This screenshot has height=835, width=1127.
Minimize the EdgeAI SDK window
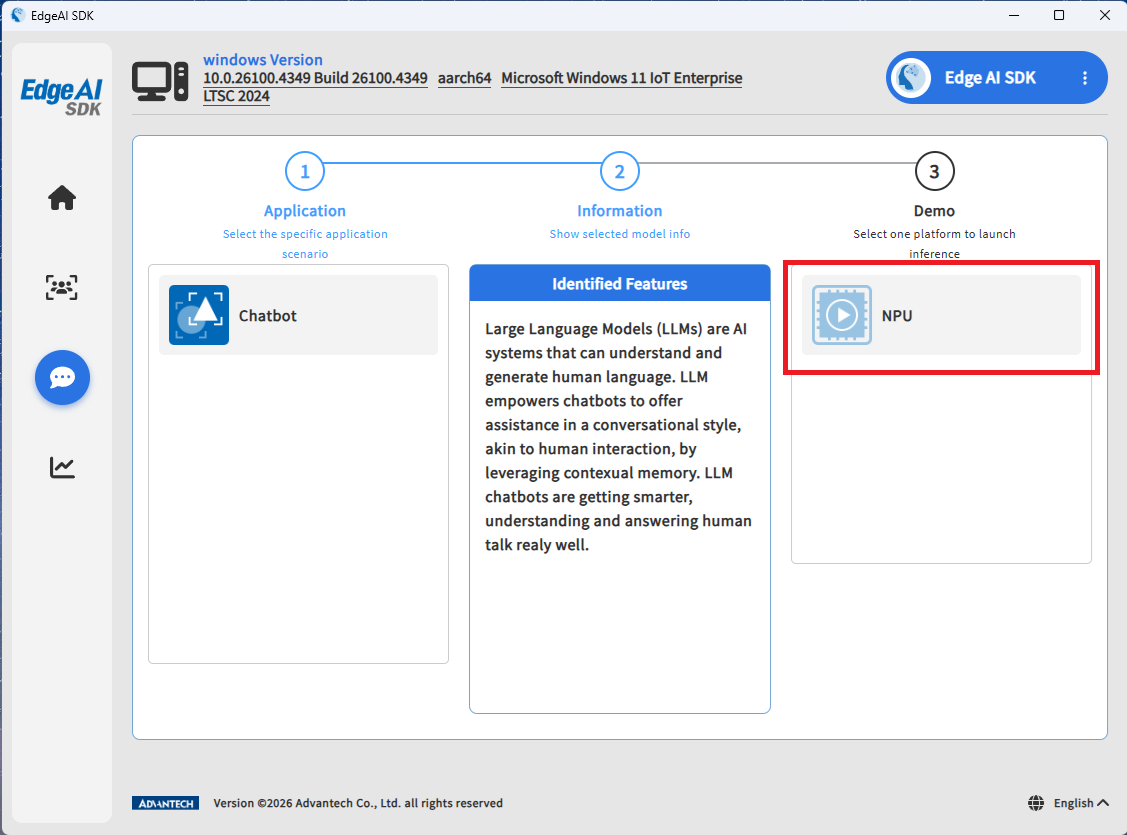(x=1014, y=15)
